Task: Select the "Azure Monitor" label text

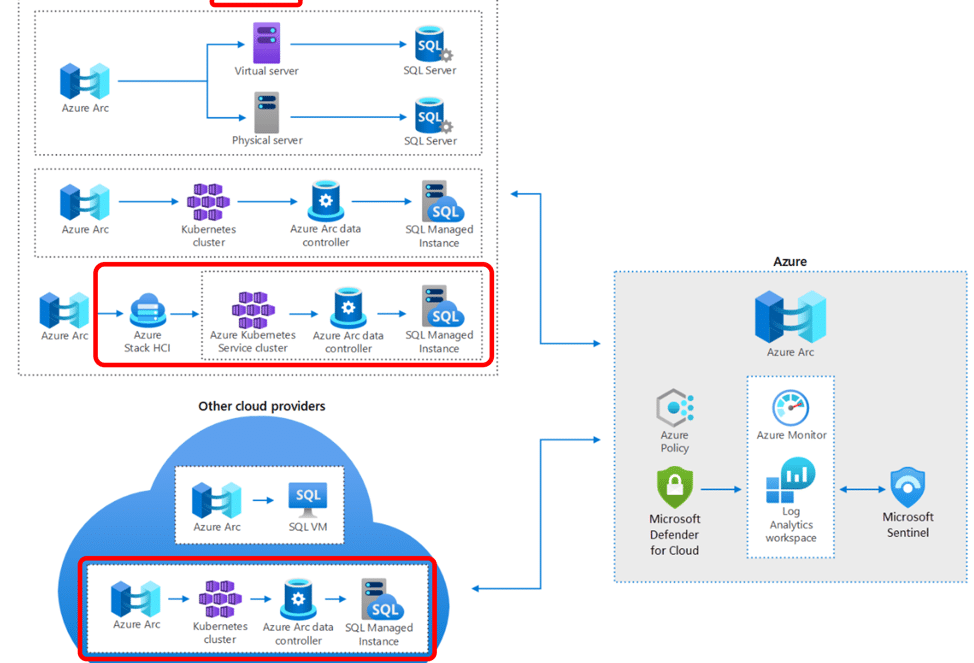Action: click(x=791, y=435)
